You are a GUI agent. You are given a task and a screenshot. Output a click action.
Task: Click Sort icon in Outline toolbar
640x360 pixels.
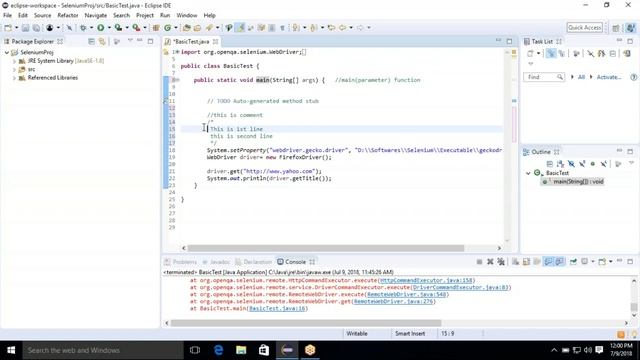click(560, 164)
